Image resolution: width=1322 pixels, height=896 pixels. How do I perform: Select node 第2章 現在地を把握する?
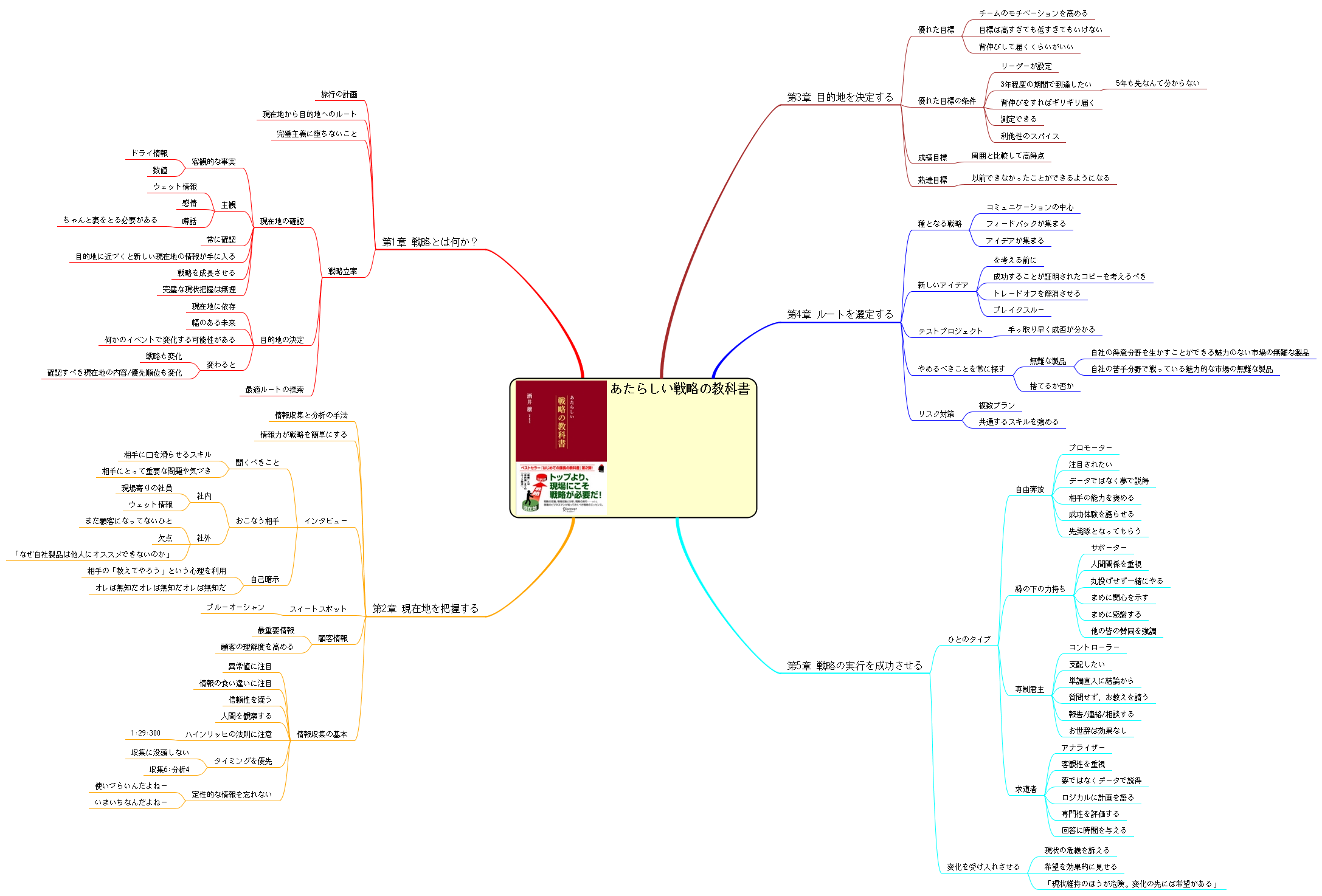click(425, 608)
